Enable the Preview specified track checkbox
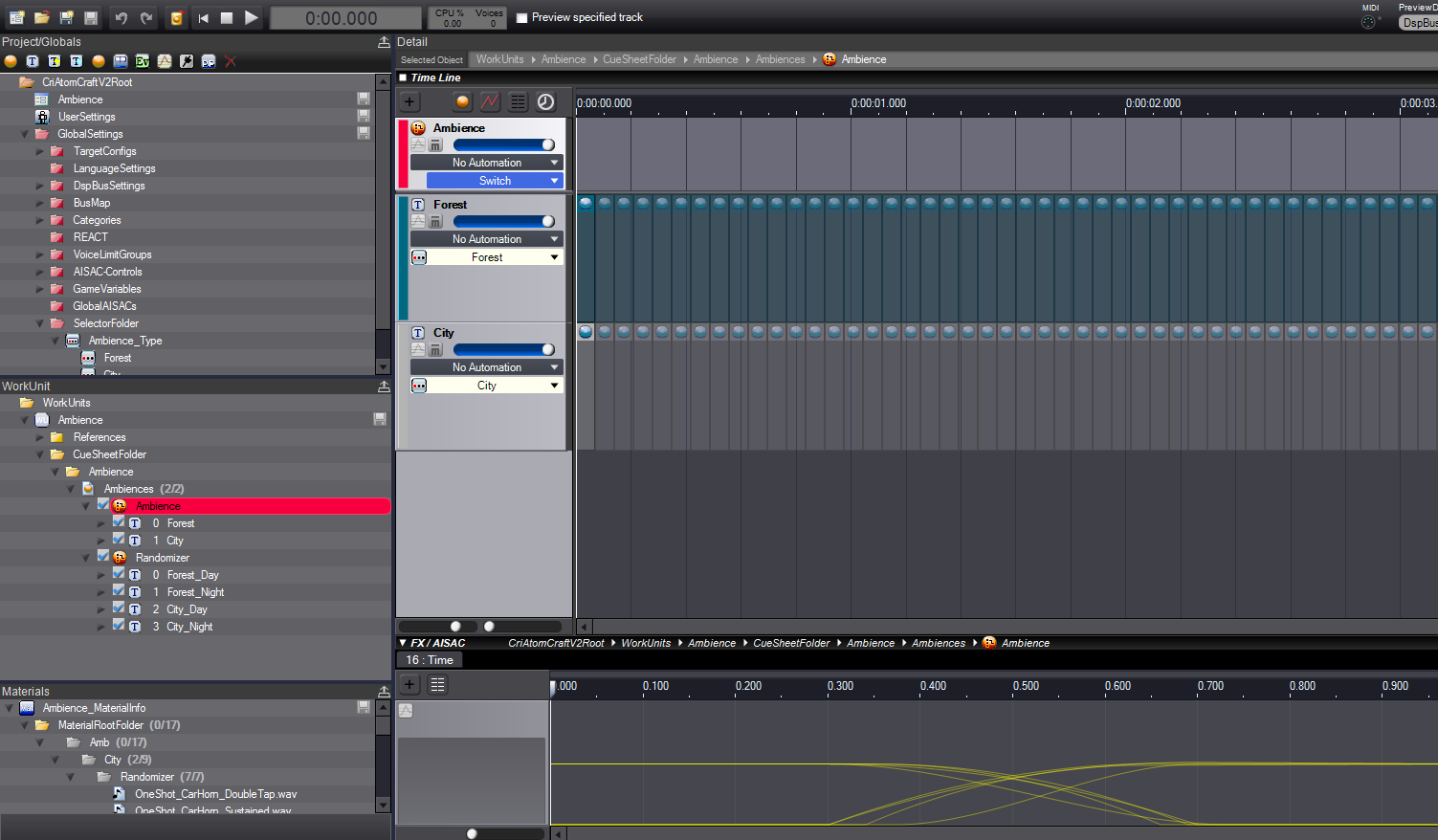 [521, 16]
